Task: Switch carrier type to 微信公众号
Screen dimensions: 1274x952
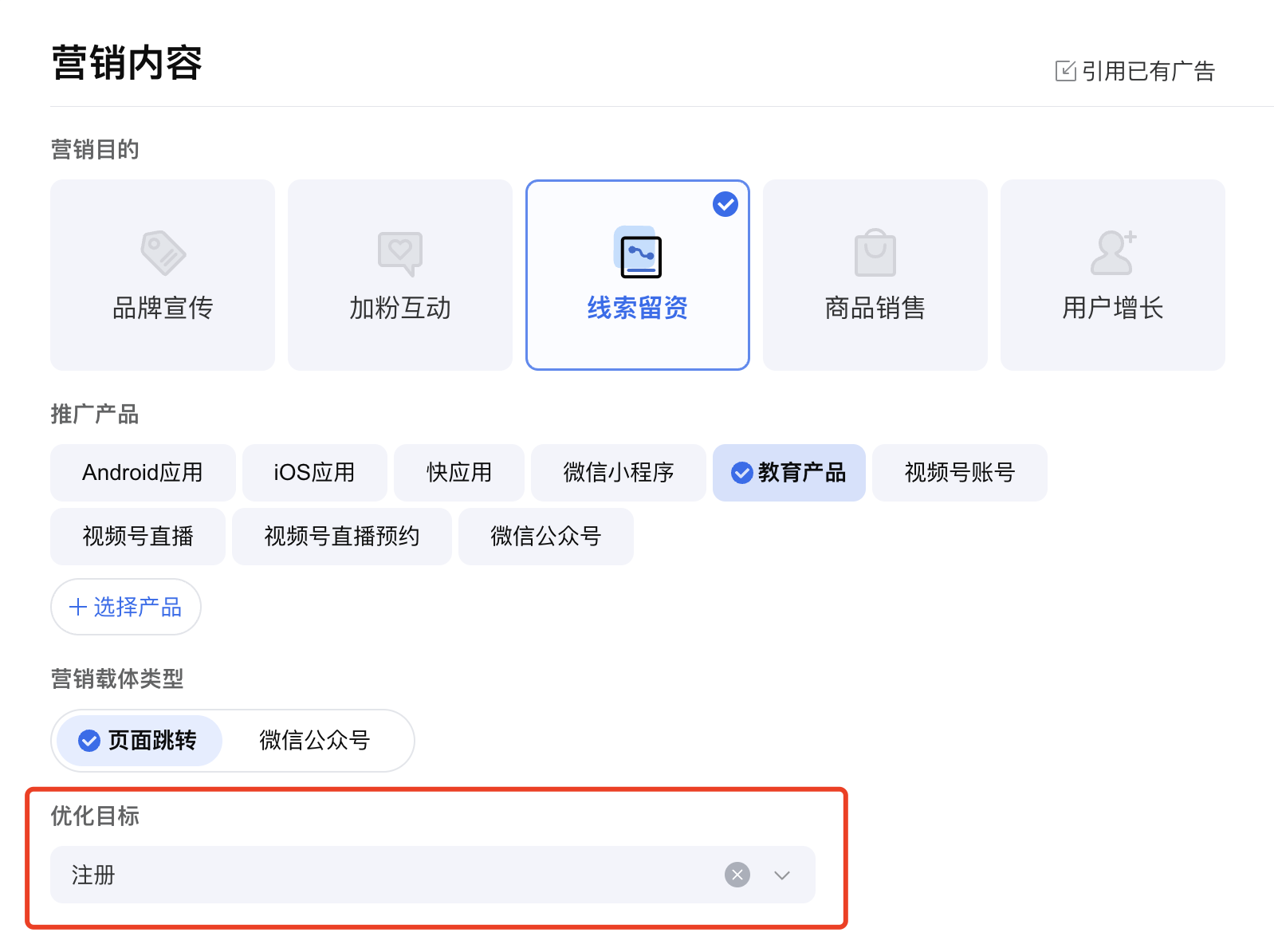Action: pos(315,741)
